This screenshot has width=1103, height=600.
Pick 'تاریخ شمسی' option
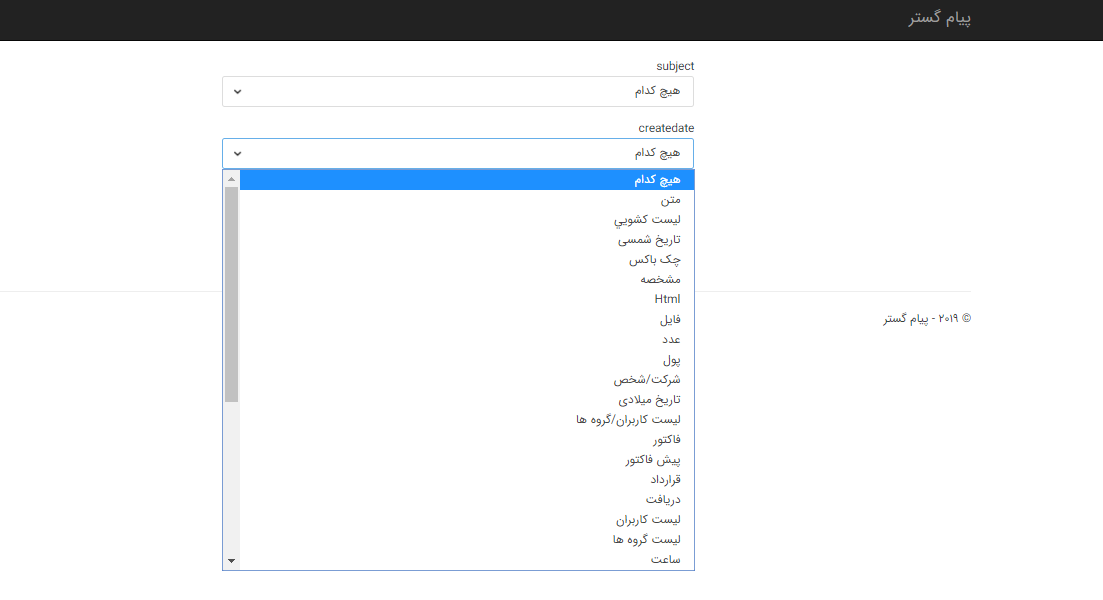click(x=466, y=240)
